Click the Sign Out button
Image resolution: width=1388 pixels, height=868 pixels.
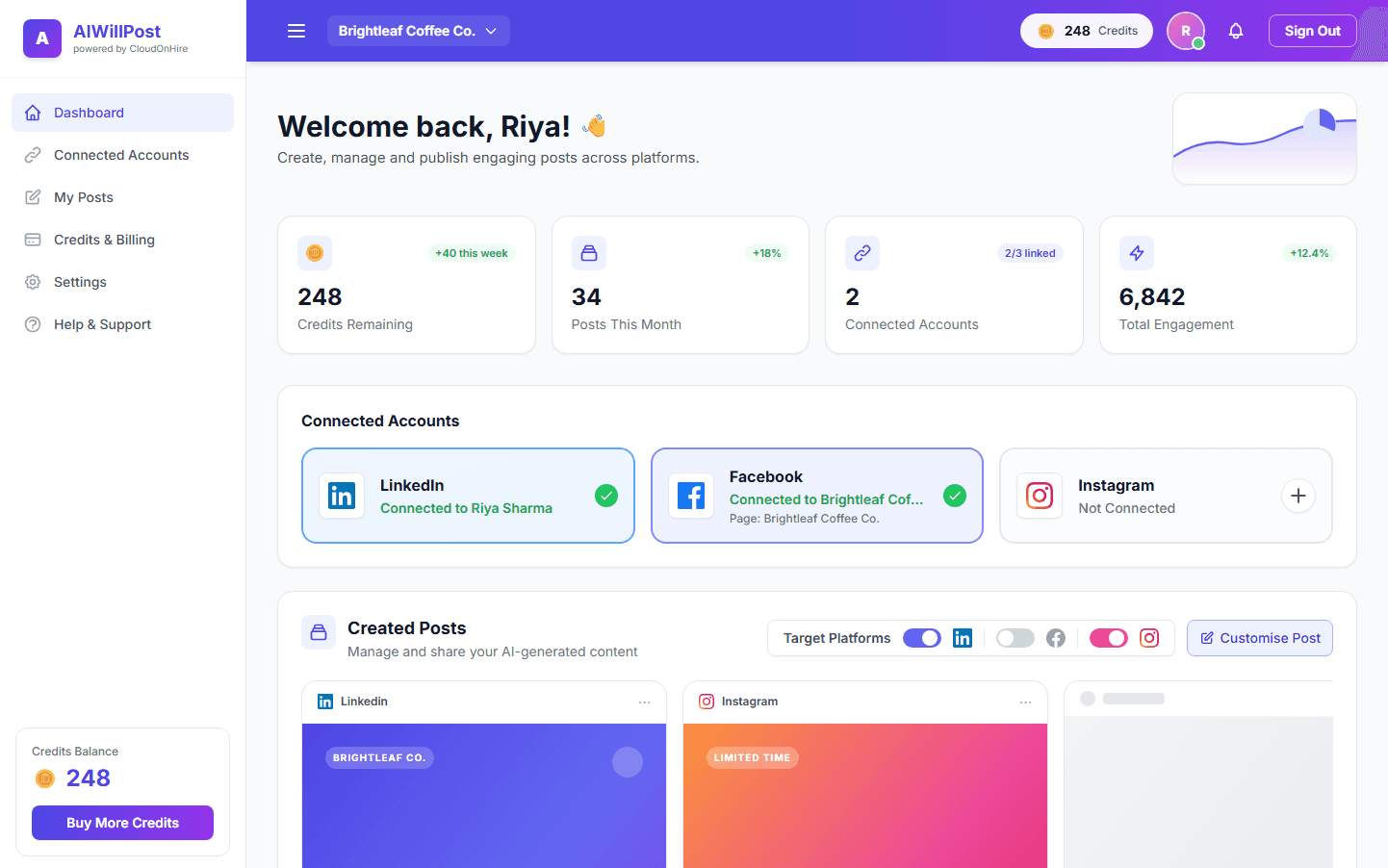point(1313,31)
